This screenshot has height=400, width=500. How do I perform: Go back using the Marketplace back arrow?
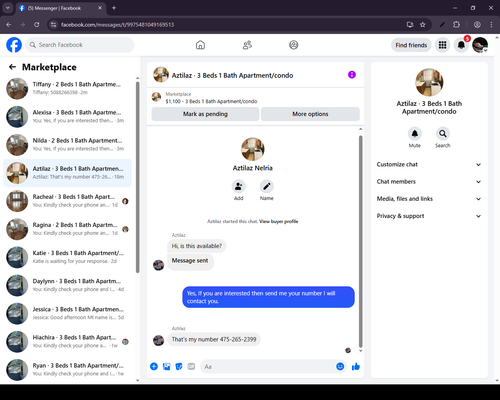click(12, 67)
